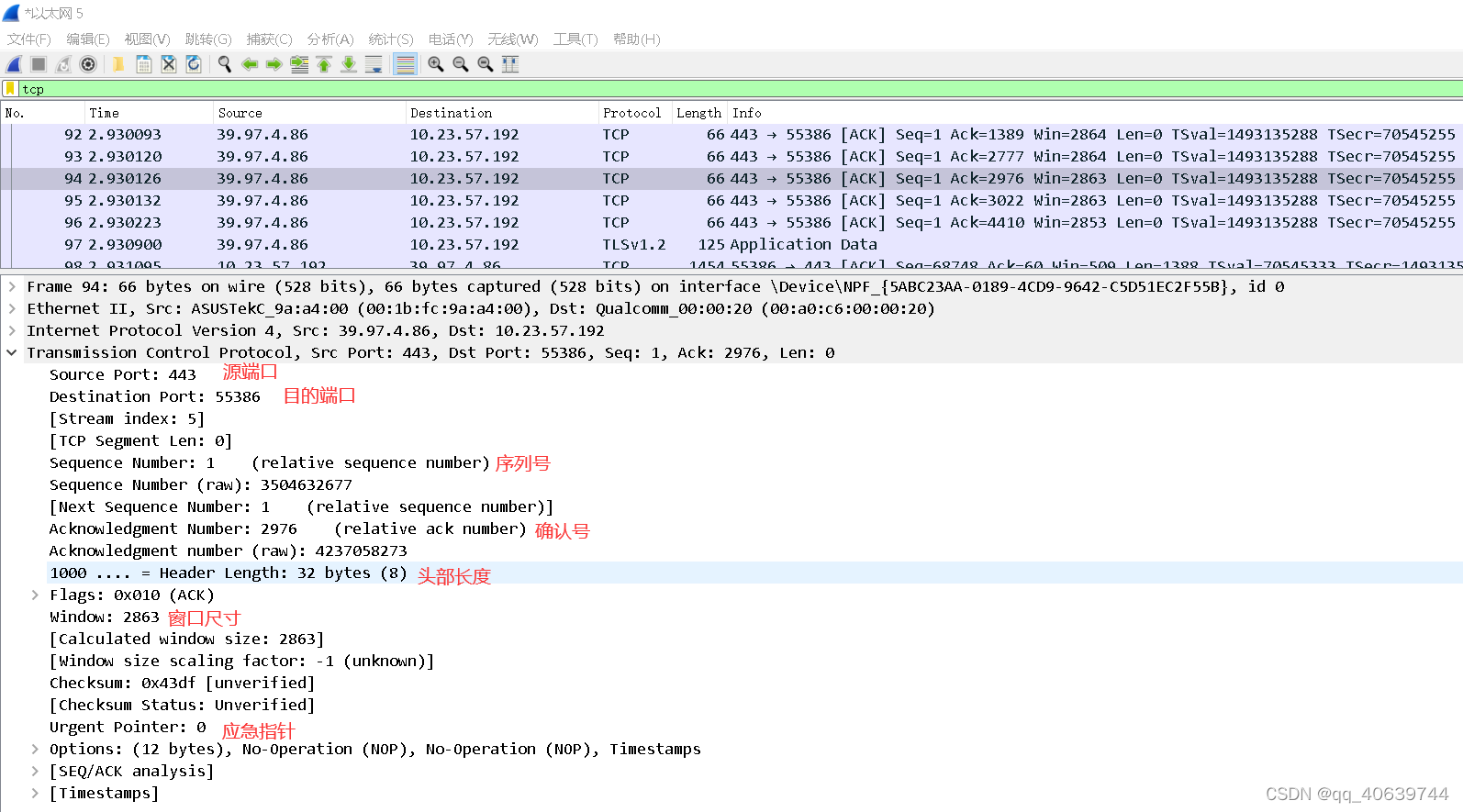The height and width of the screenshot is (812, 1463).
Task: Expand the Ethernet II section
Action: click(12, 309)
